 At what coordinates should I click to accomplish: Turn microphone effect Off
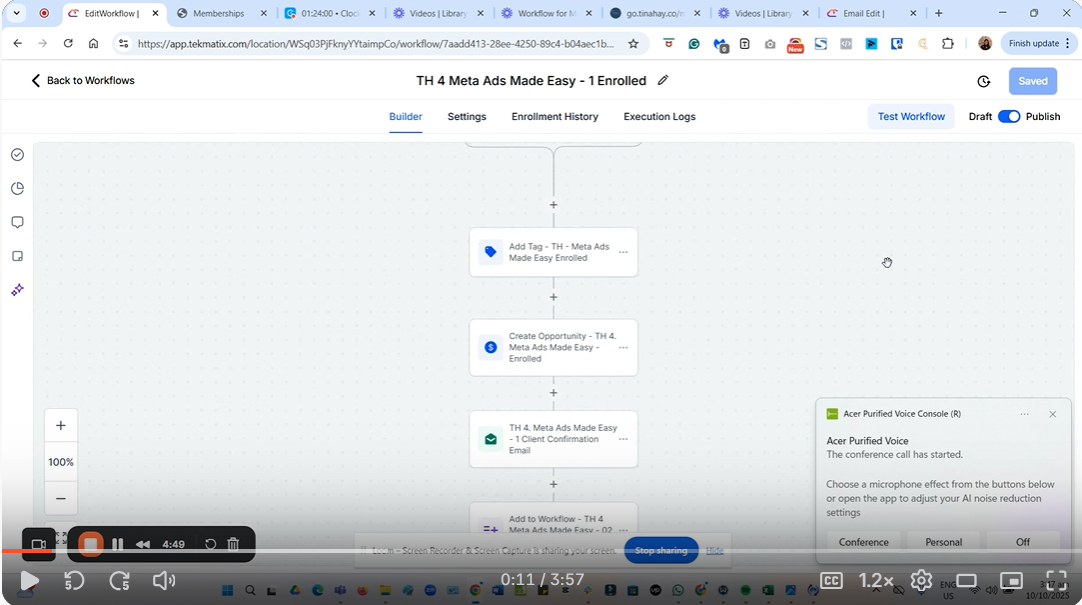pos(1023,542)
